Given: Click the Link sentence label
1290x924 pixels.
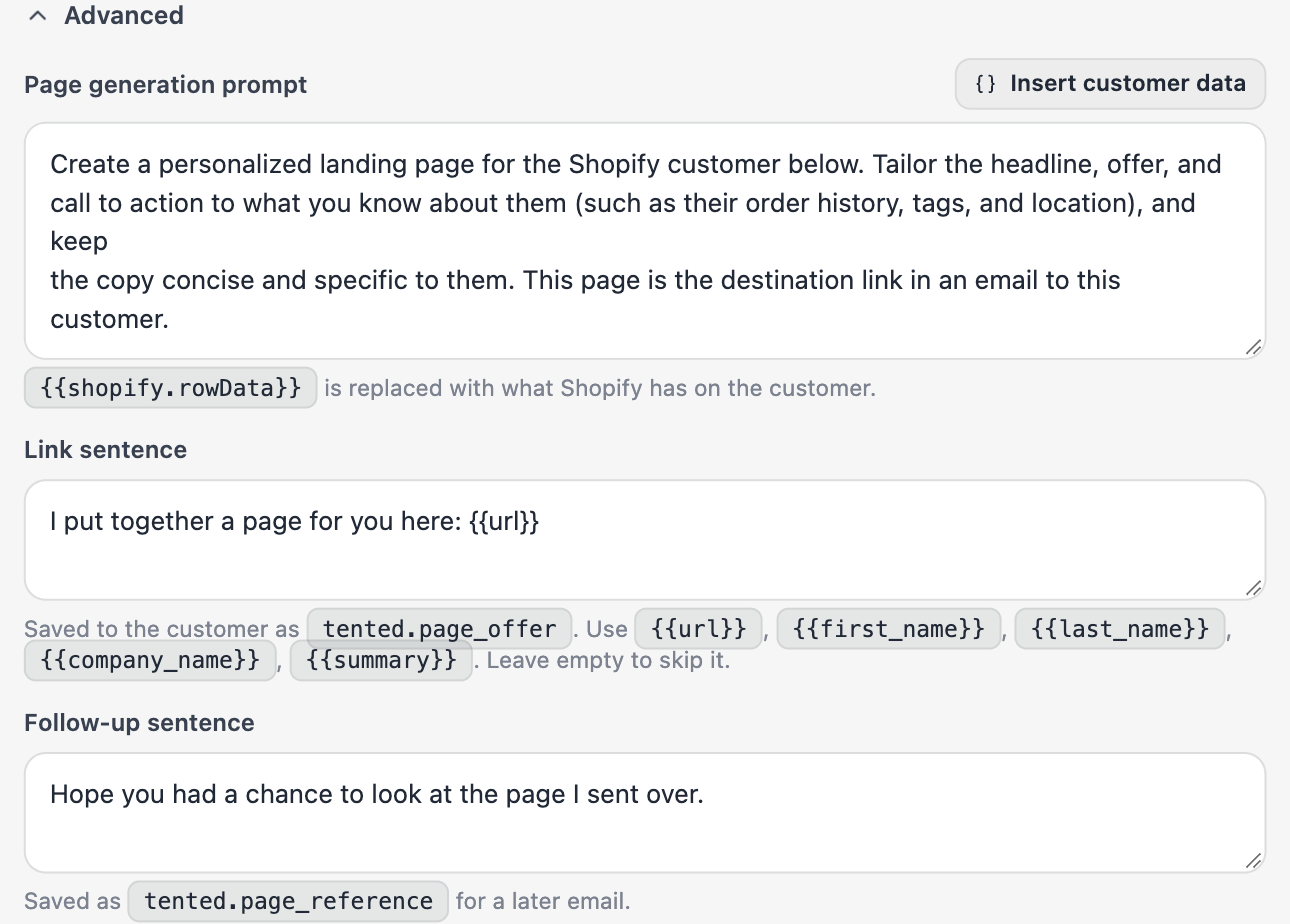Looking at the screenshot, I should point(106,450).
